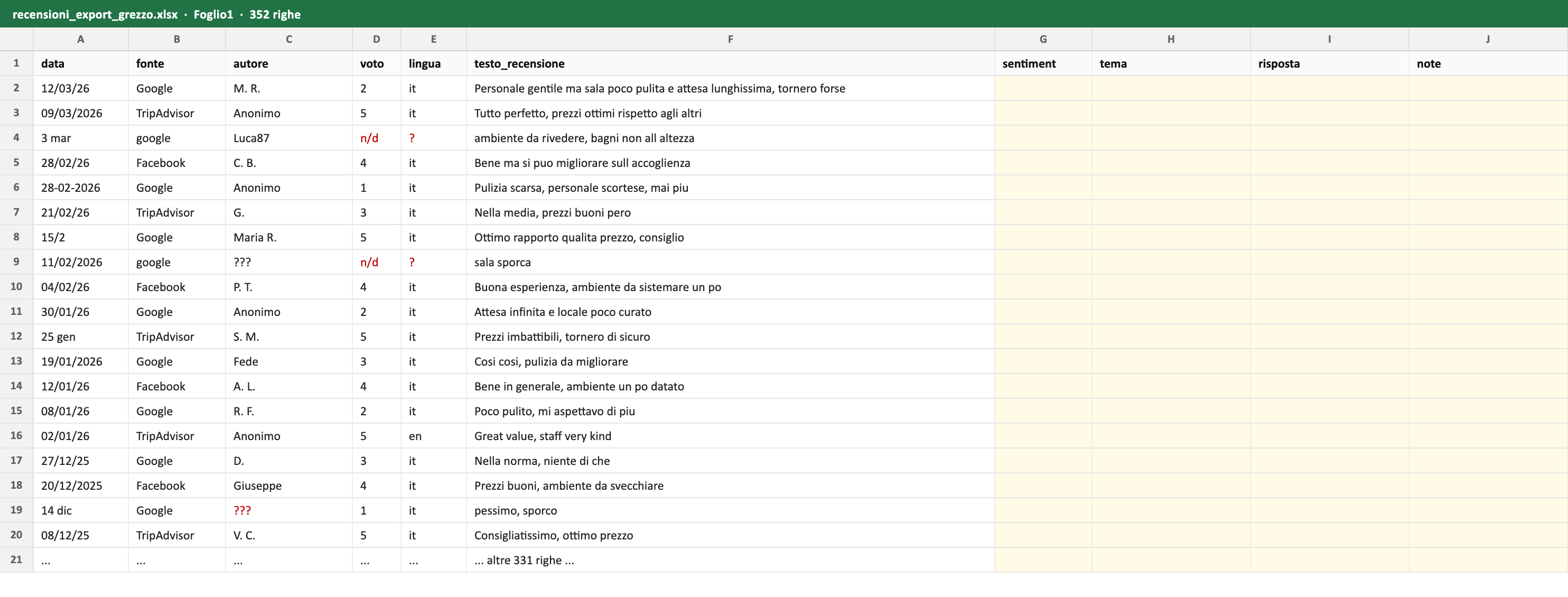Select fonte cell 'TripAdvisor' in row 3

(176, 113)
